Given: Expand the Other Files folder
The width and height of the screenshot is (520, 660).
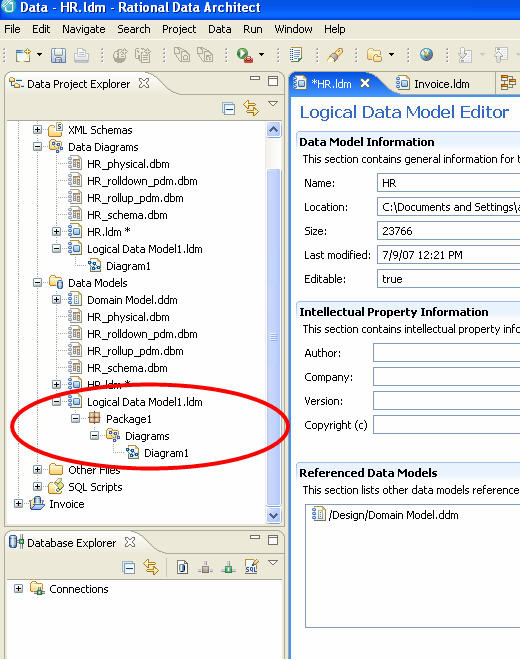Looking at the screenshot, I should point(37,470).
